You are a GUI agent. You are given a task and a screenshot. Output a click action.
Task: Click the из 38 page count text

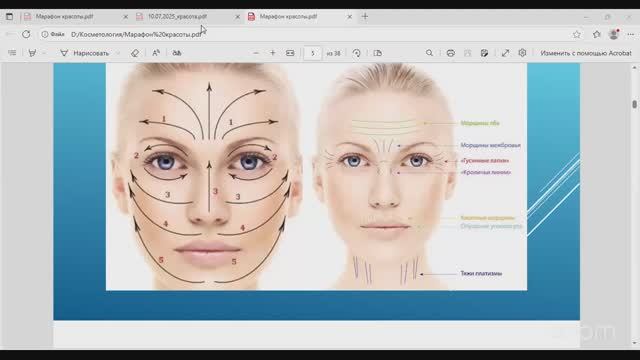pos(333,53)
